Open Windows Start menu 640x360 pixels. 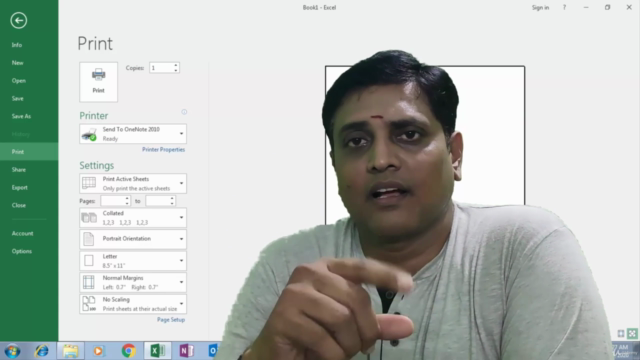(12, 351)
